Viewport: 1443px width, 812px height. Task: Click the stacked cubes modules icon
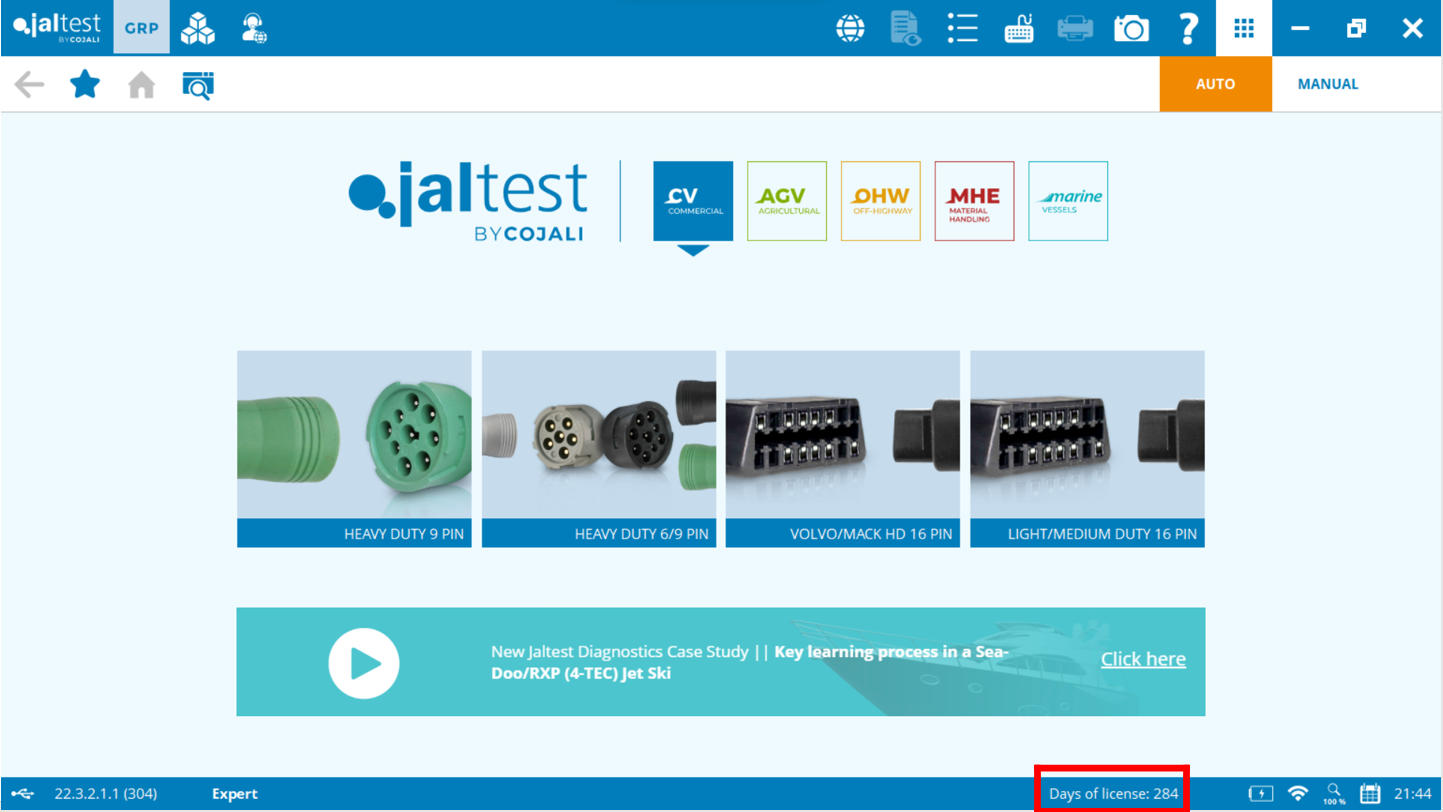pyautogui.click(x=197, y=29)
